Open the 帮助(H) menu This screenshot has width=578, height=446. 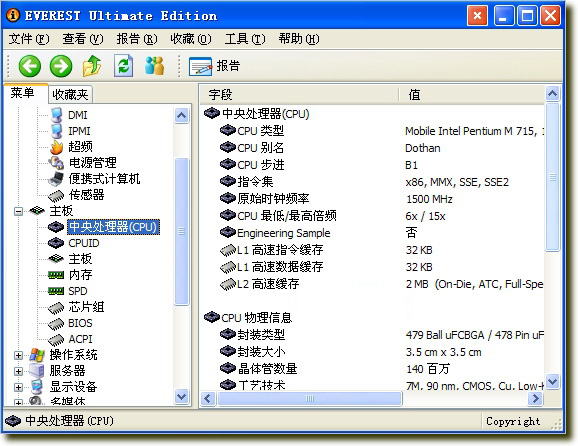tap(299, 39)
